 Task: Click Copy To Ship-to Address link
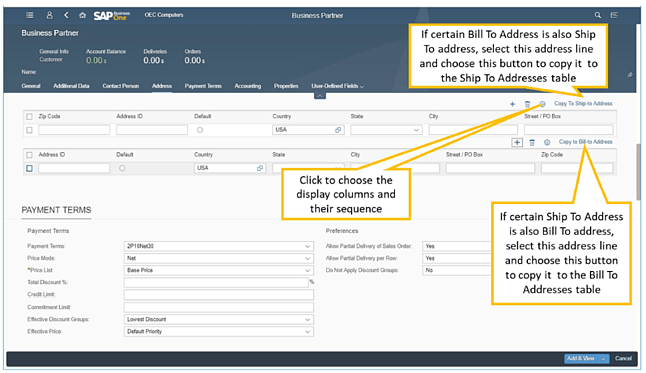point(583,104)
